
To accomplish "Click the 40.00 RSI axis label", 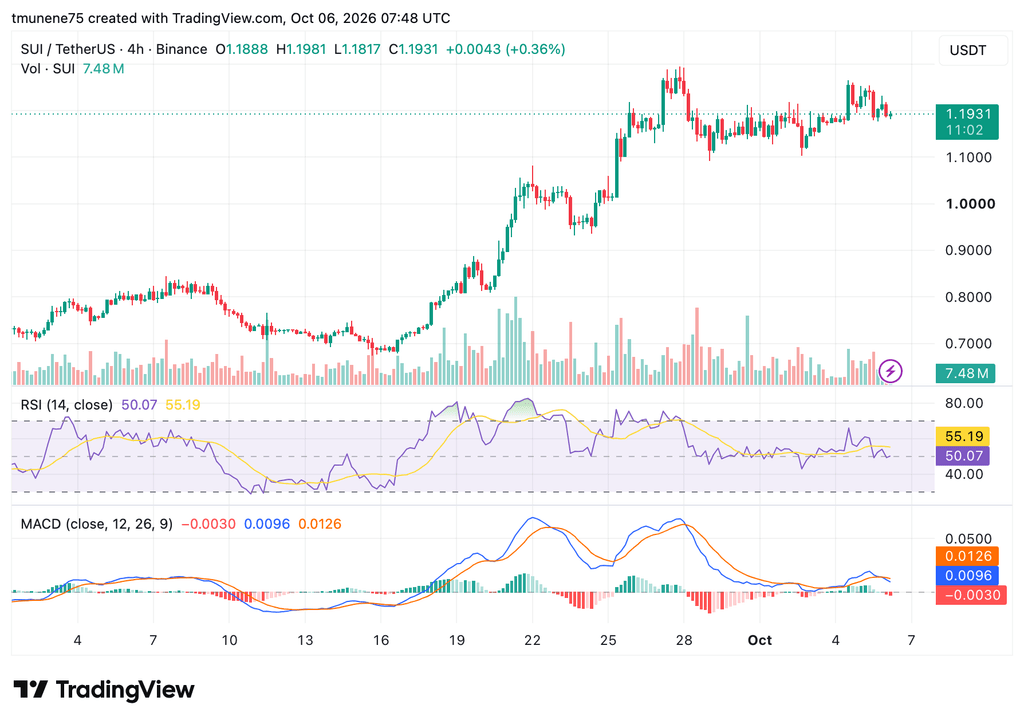I will (x=964, y=474).
